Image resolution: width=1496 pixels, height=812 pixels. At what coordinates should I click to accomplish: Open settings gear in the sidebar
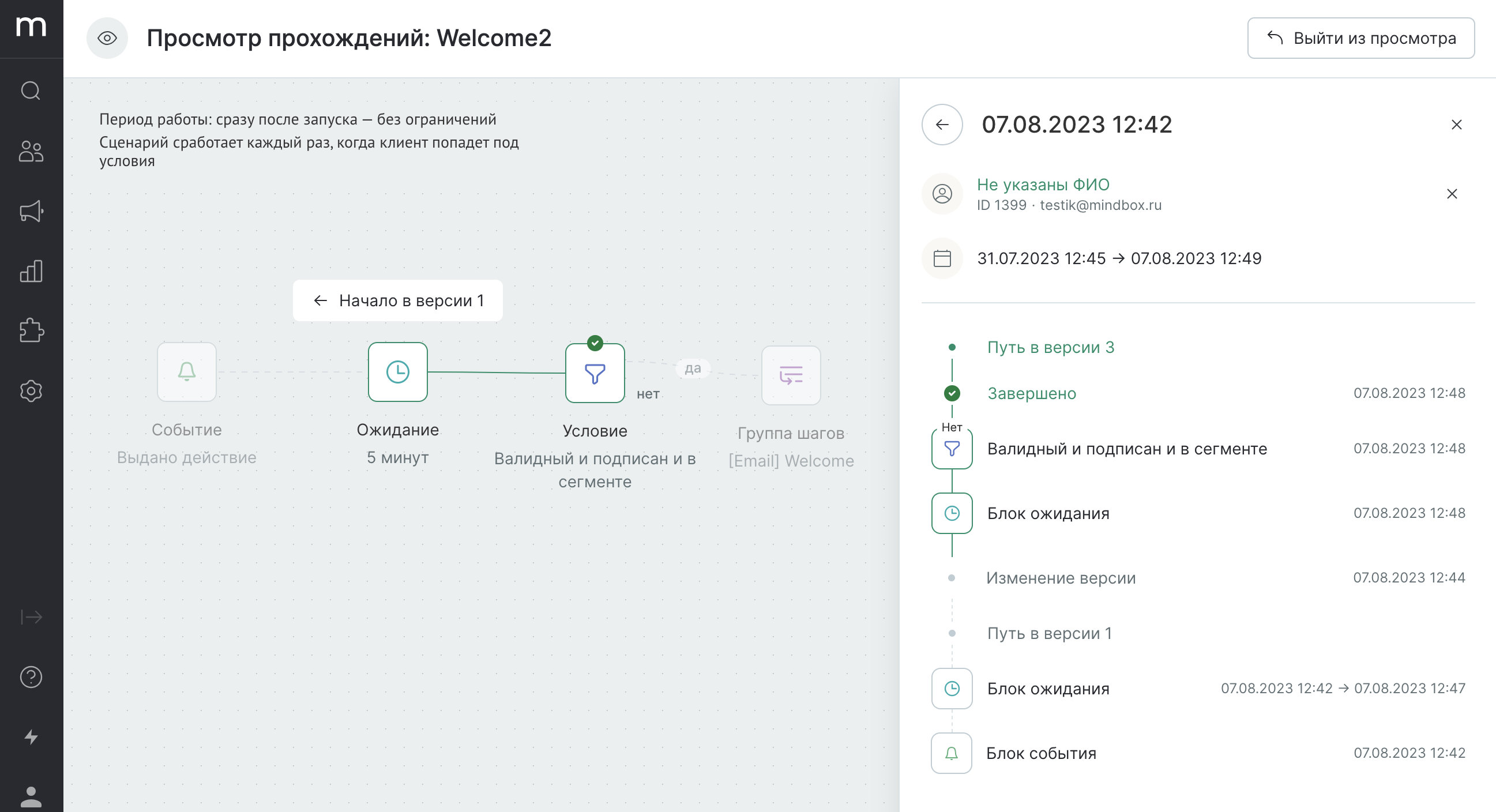(x=31, y=391)
